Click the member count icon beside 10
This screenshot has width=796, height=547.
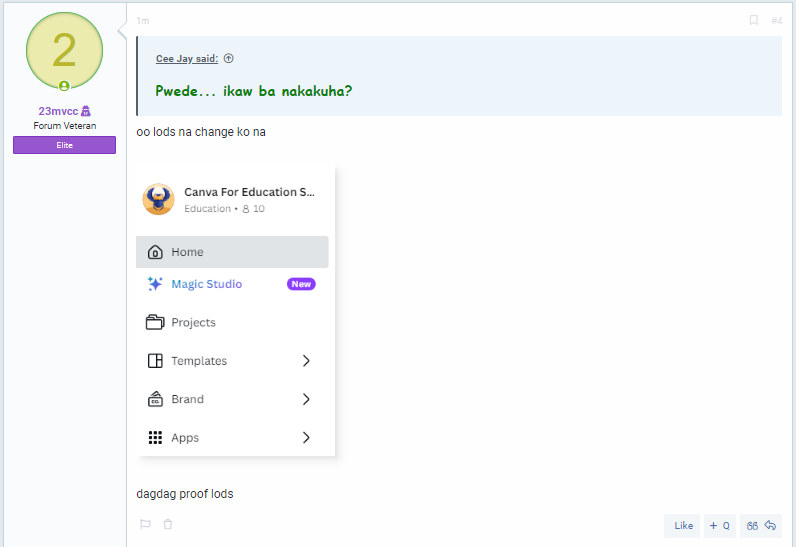246,209
